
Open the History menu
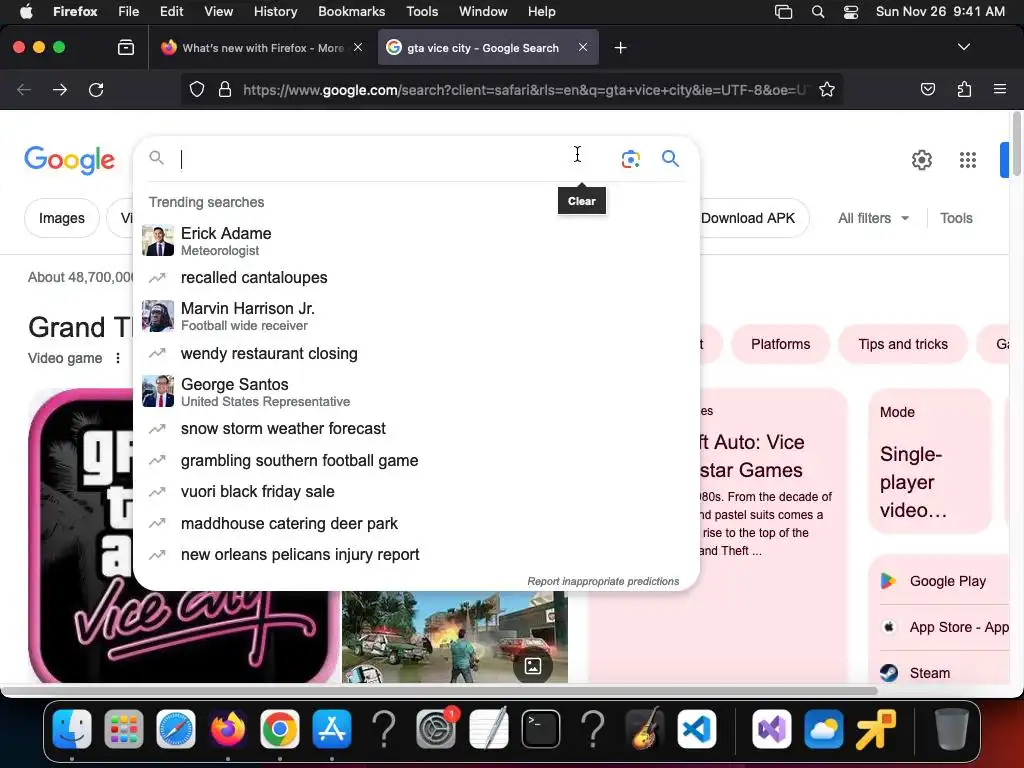(x=275, y=12)
